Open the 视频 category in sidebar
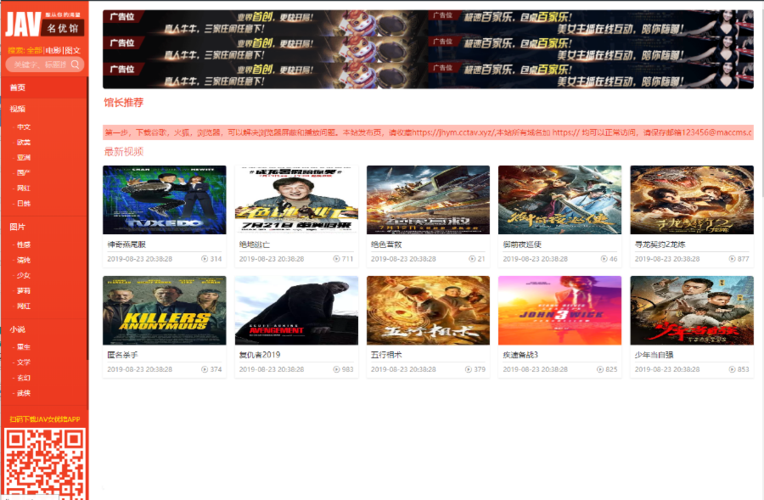This screenshot has width=764, height=500. 17,108
